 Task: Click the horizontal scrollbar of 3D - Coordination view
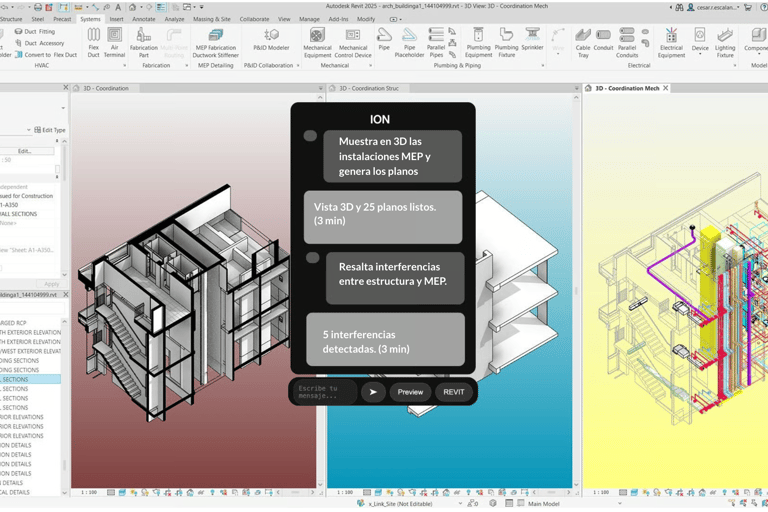pos(294,492)
